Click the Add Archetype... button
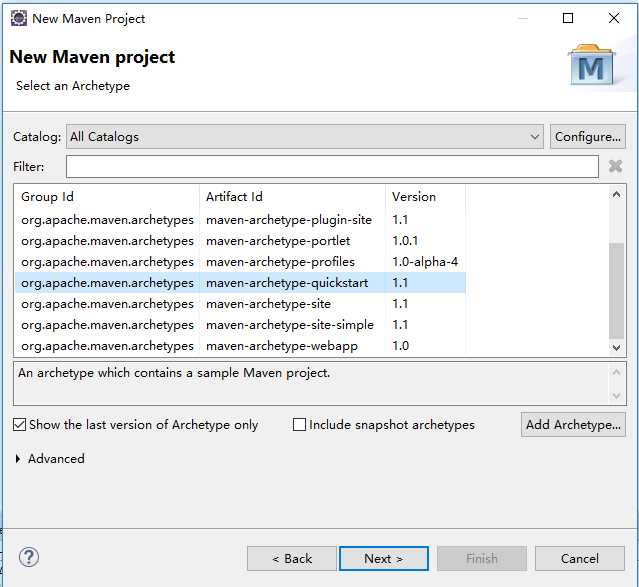This screenshot has height=587, width=639. click(573, 425)
